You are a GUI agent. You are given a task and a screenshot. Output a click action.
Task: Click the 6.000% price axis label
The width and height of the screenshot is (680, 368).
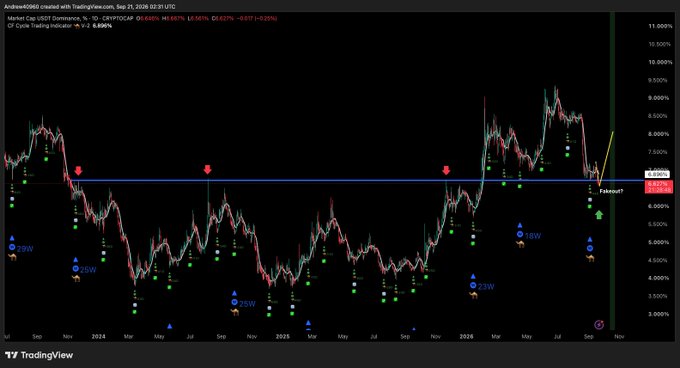pos(658,206)
